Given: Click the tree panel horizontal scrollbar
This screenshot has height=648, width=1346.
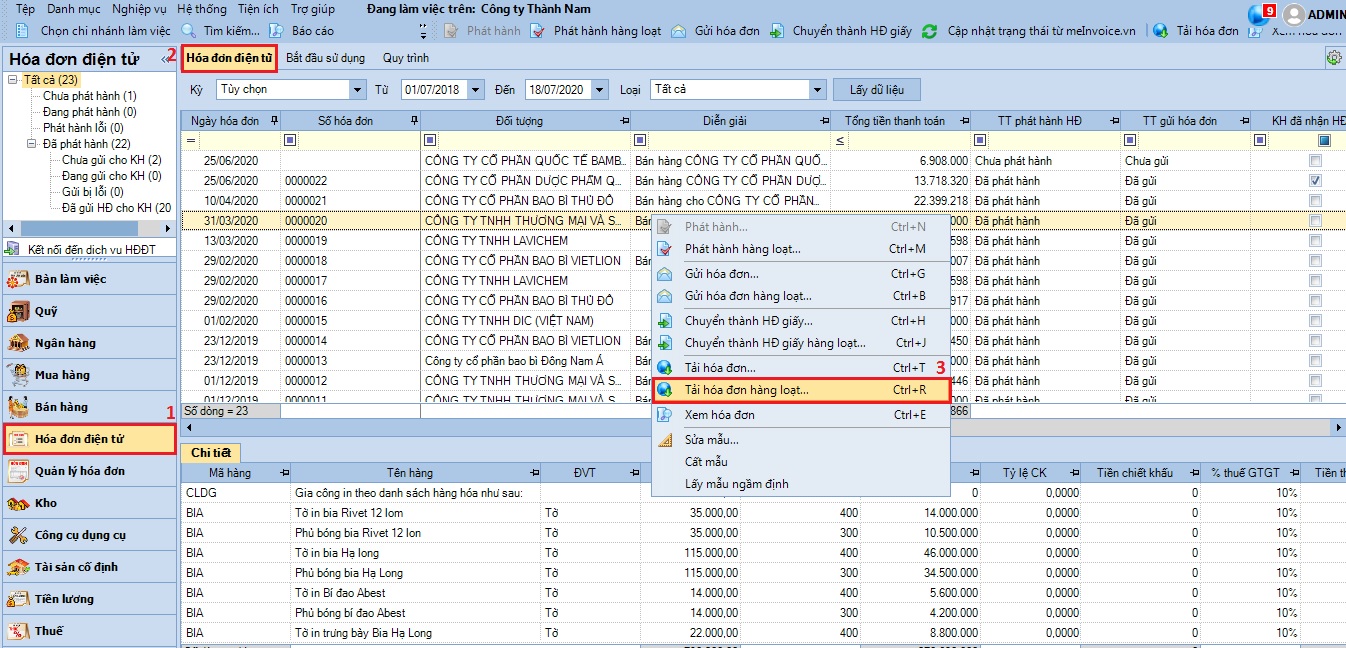Looking at the screenshot, I should point(89,229).
